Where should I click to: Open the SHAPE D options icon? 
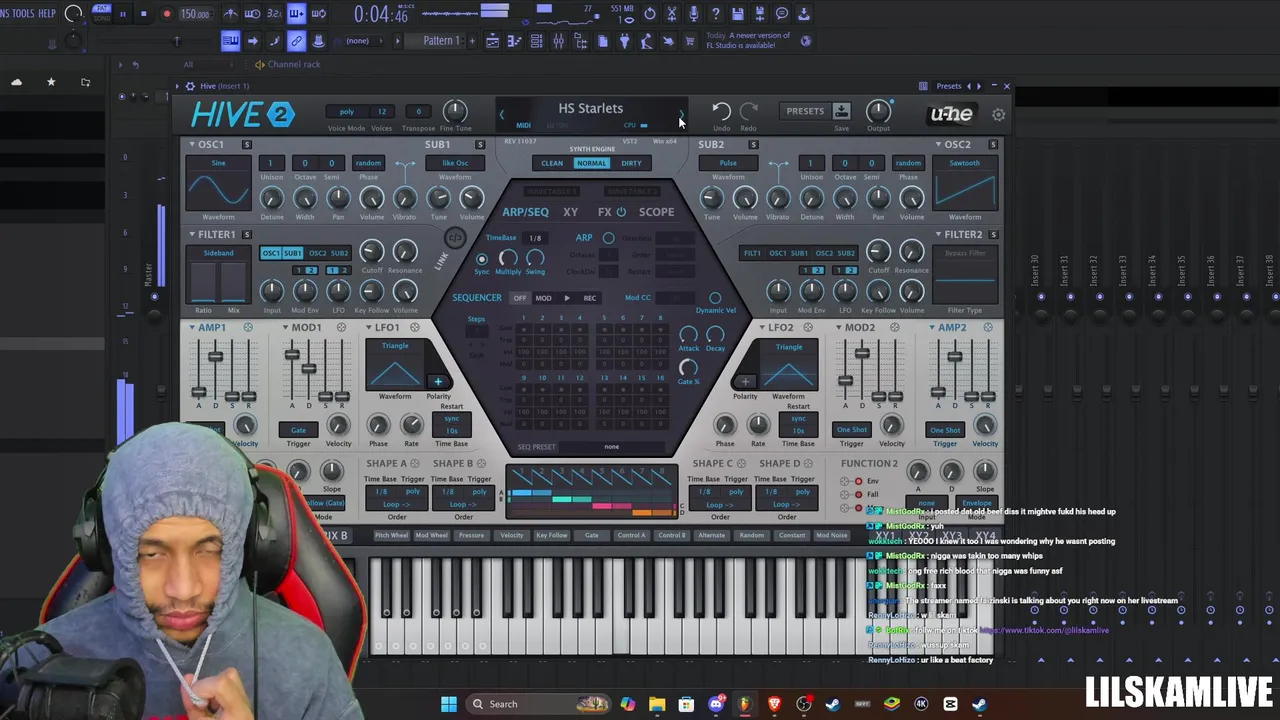click(x=808, y=463)
